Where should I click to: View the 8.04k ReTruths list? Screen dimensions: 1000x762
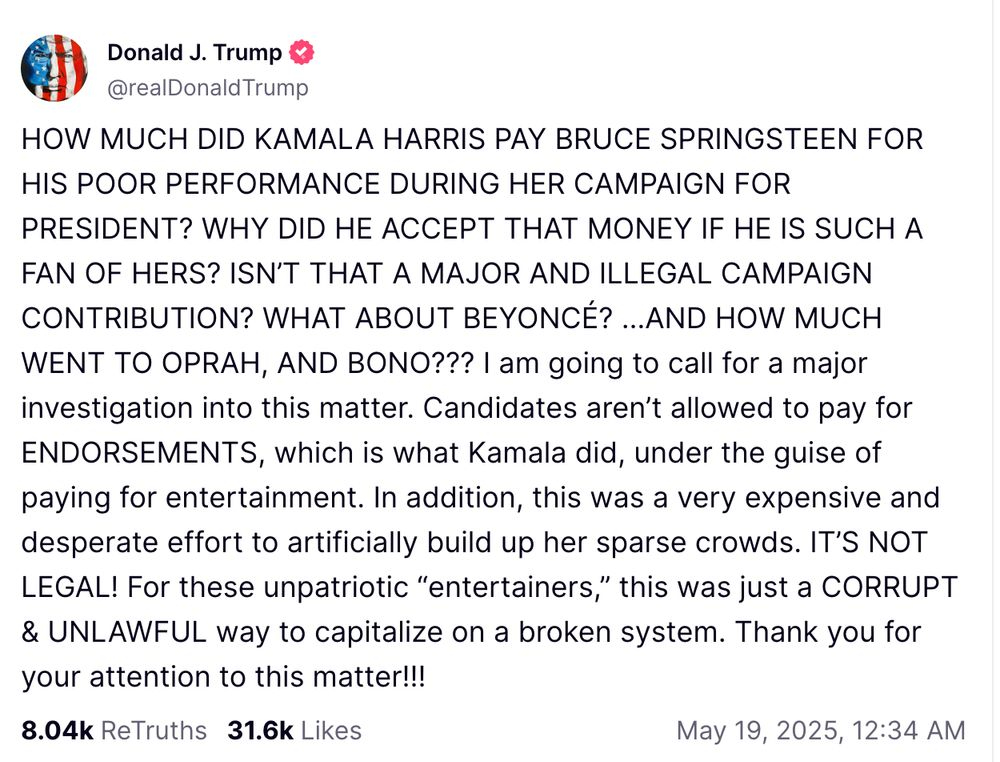click(113, 731)
